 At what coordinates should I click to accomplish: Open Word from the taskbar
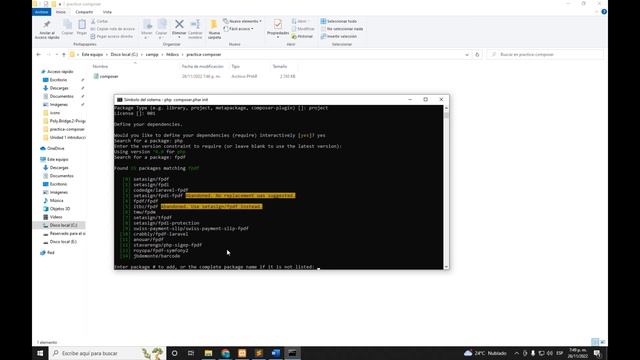coord(276,353)
